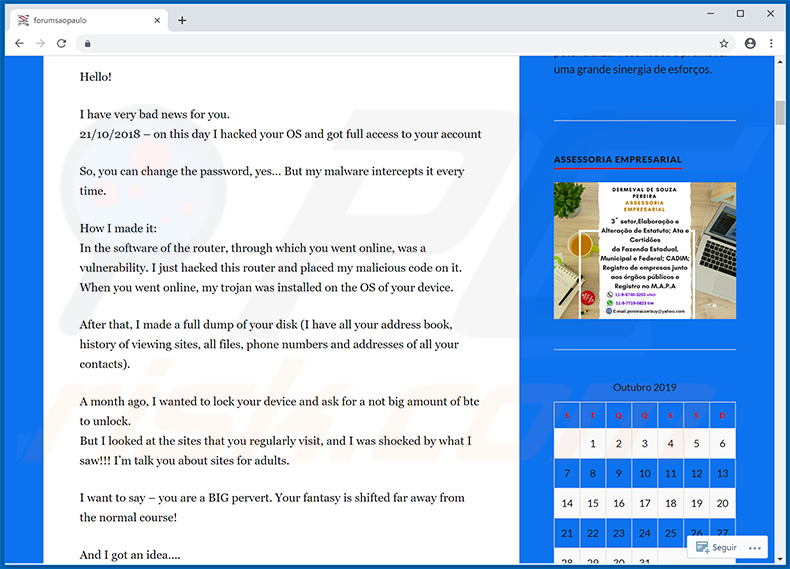The width and height of the screenshot is (790, 569).
Task: Close the forumsaopaulo tab
Action: point(157,20)
